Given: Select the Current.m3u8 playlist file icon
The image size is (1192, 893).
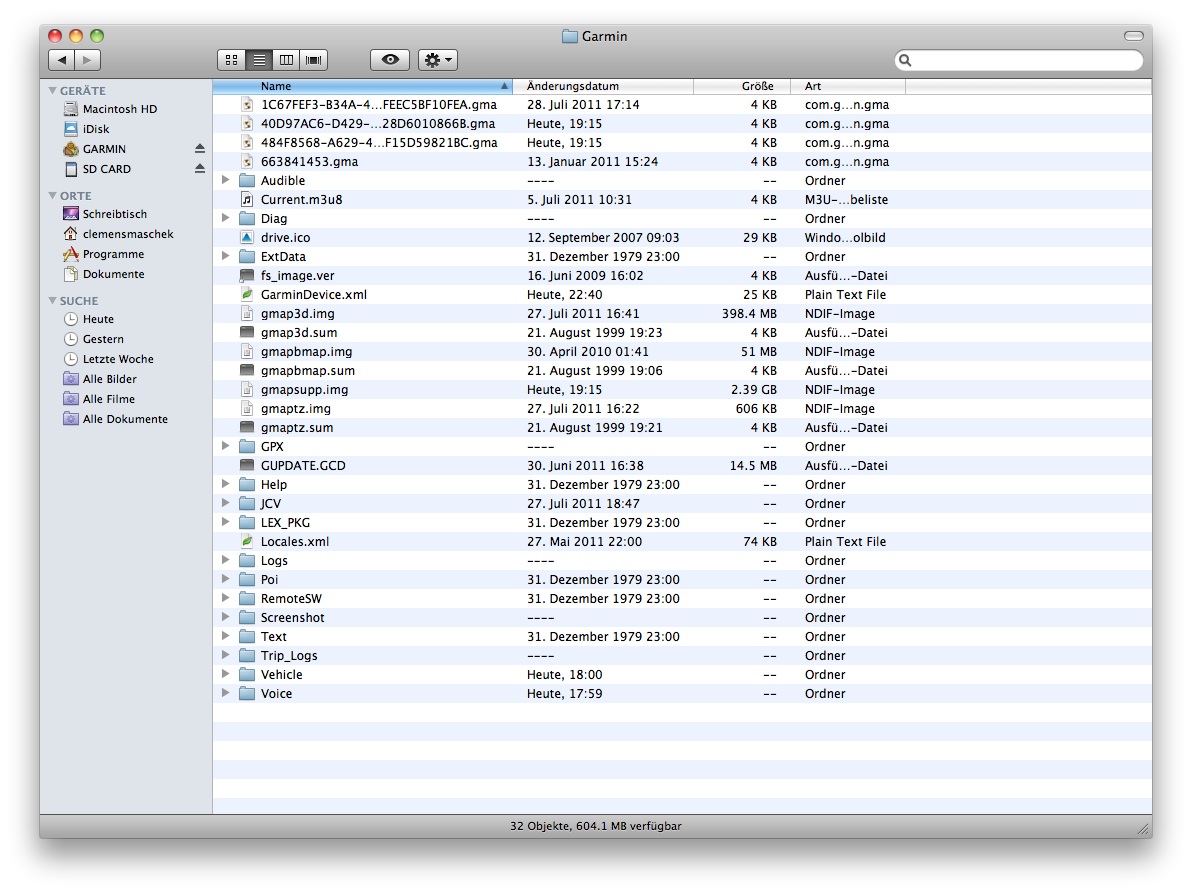Looking at the screenshot, I should 246,199.
